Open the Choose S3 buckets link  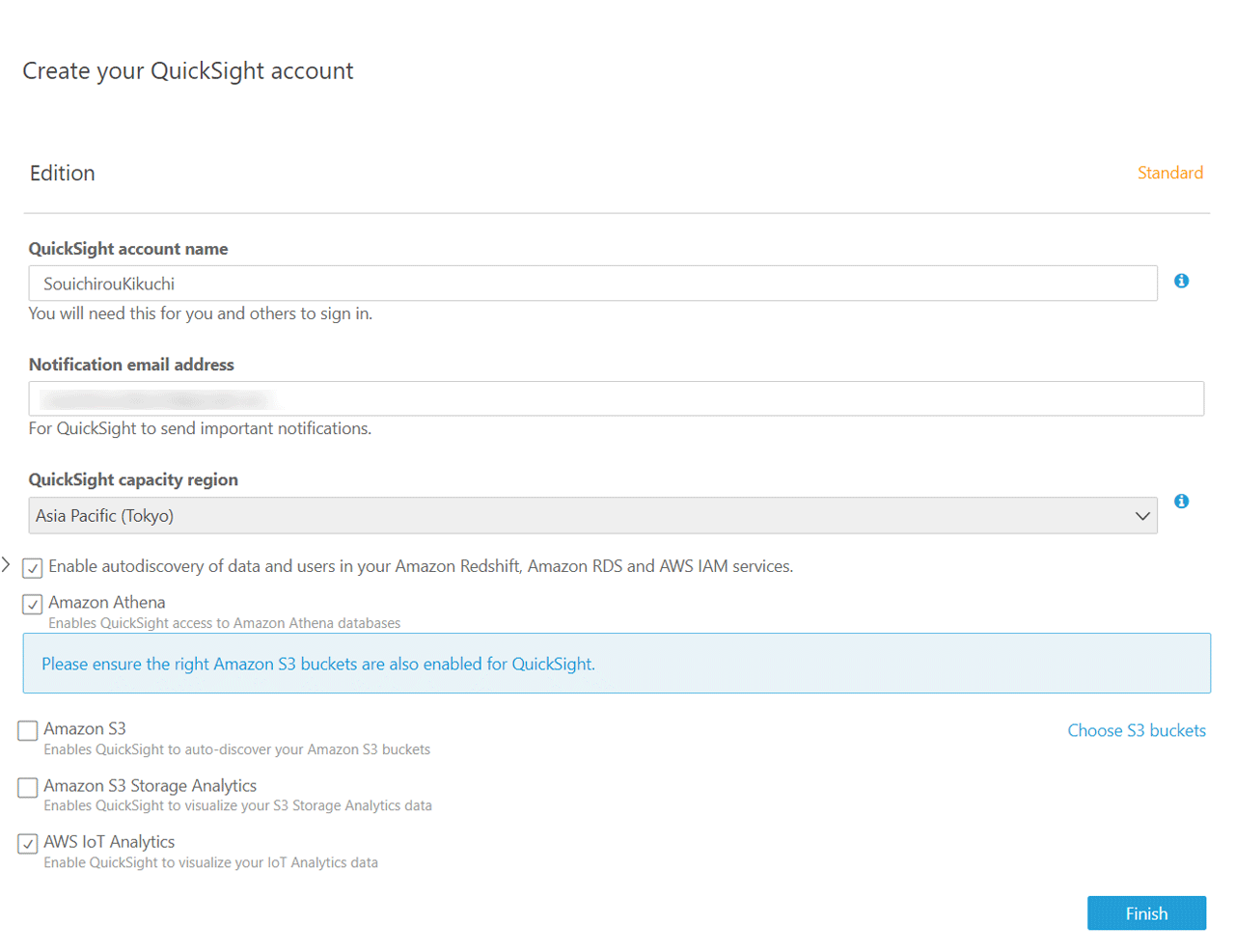1137,730
